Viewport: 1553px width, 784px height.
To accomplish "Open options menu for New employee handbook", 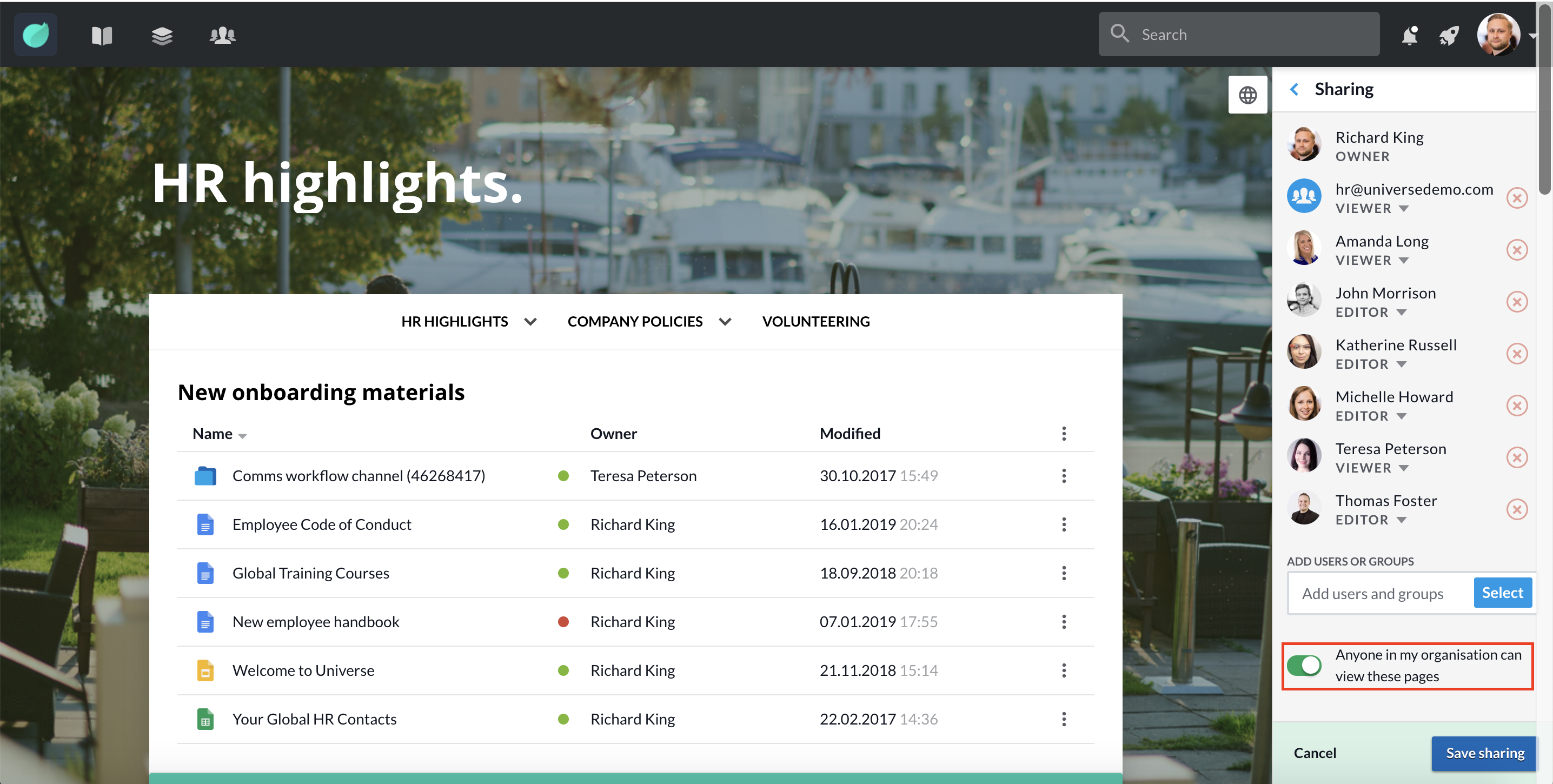I will click(1064, 622).
